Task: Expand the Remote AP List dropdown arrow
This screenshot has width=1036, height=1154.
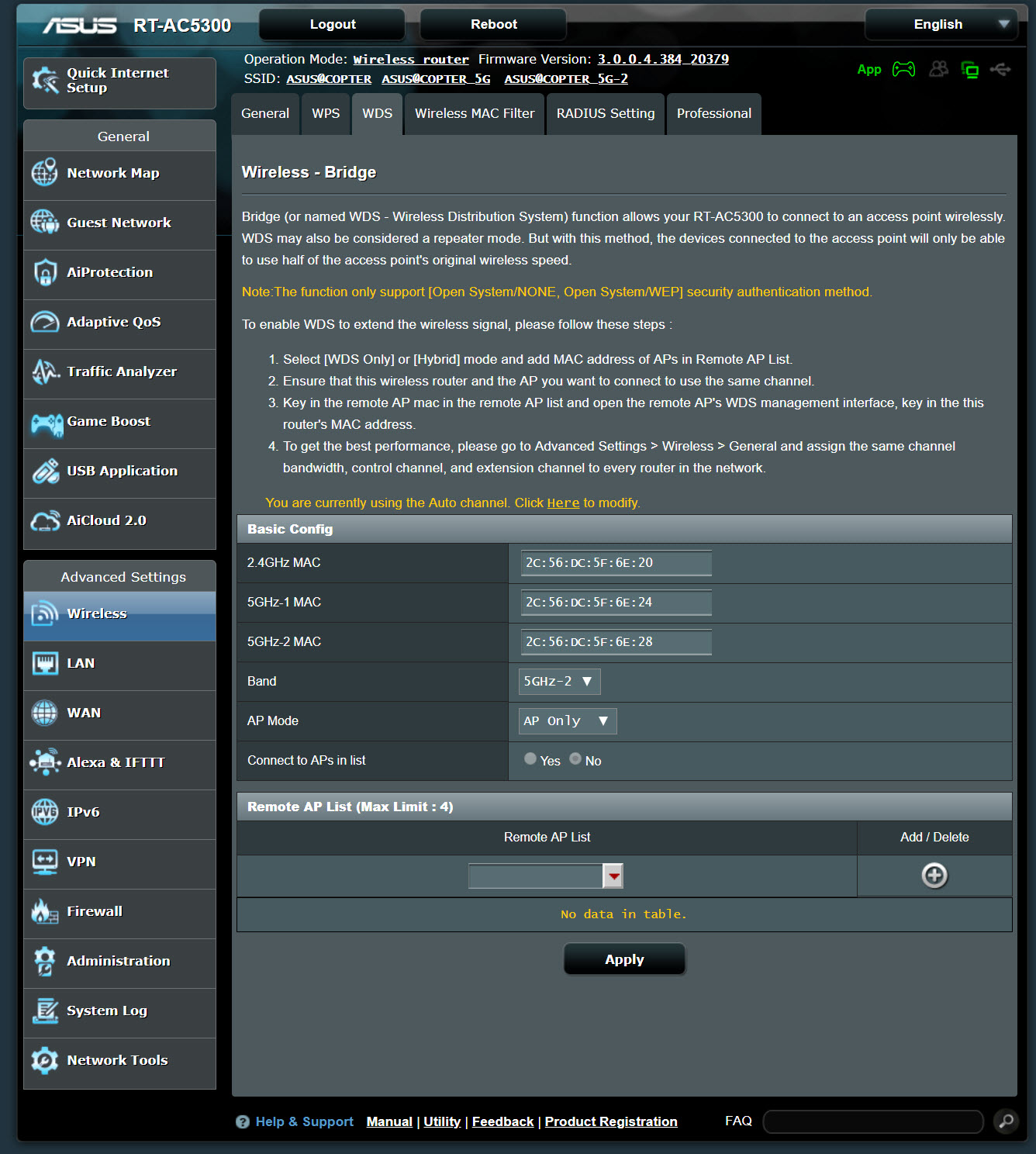Action: (x=613, y=876)
